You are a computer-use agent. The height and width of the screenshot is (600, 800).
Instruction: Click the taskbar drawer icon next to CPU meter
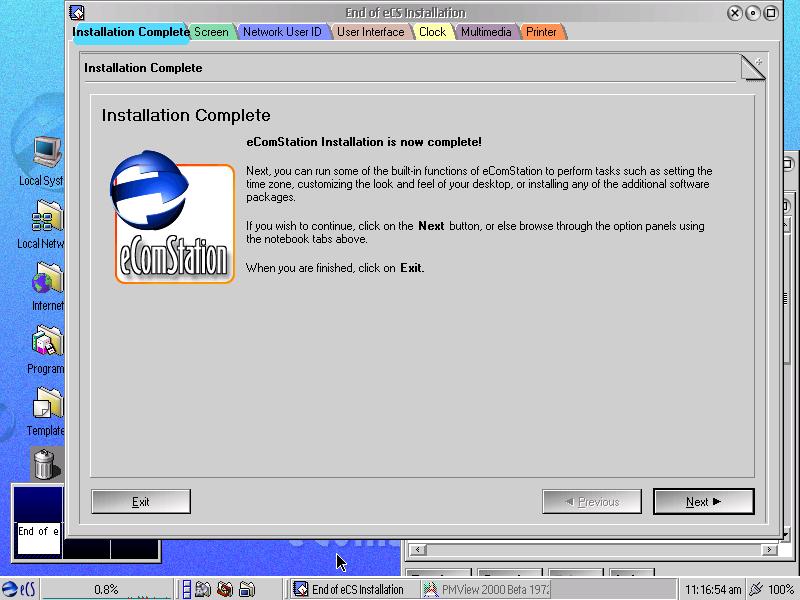(x=186, y=589)
